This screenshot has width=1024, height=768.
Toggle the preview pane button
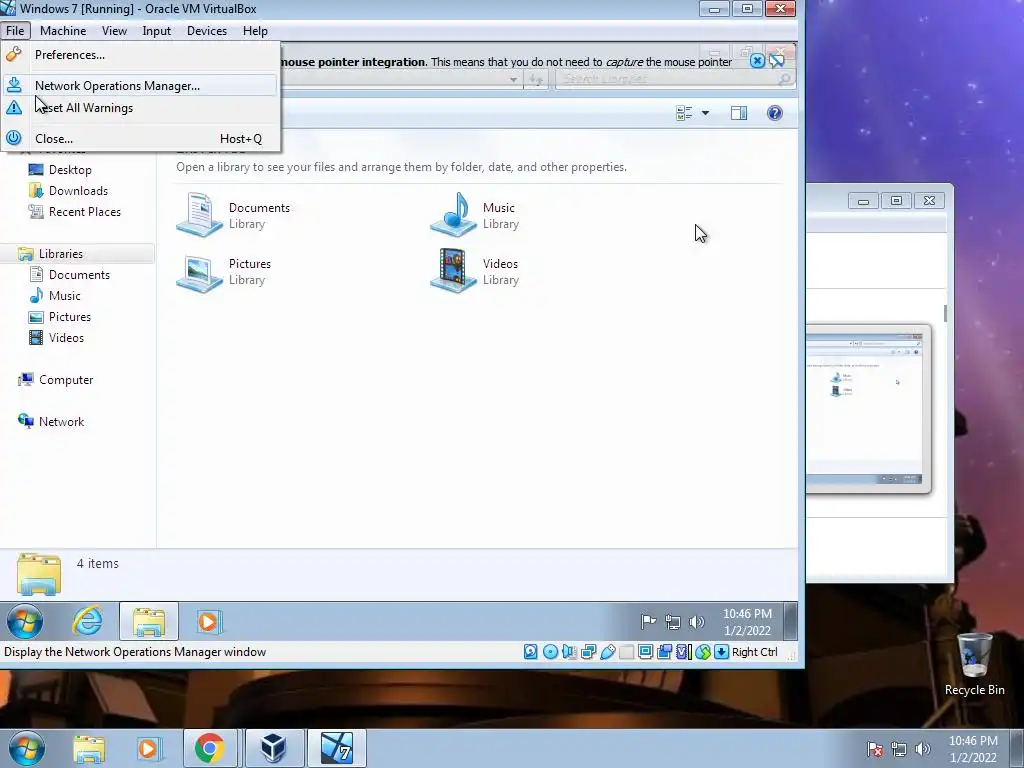coord(739,113)
